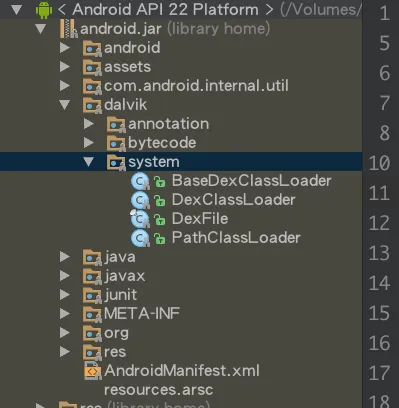Click the dalvik package folder icon

(x=92, y=105)
